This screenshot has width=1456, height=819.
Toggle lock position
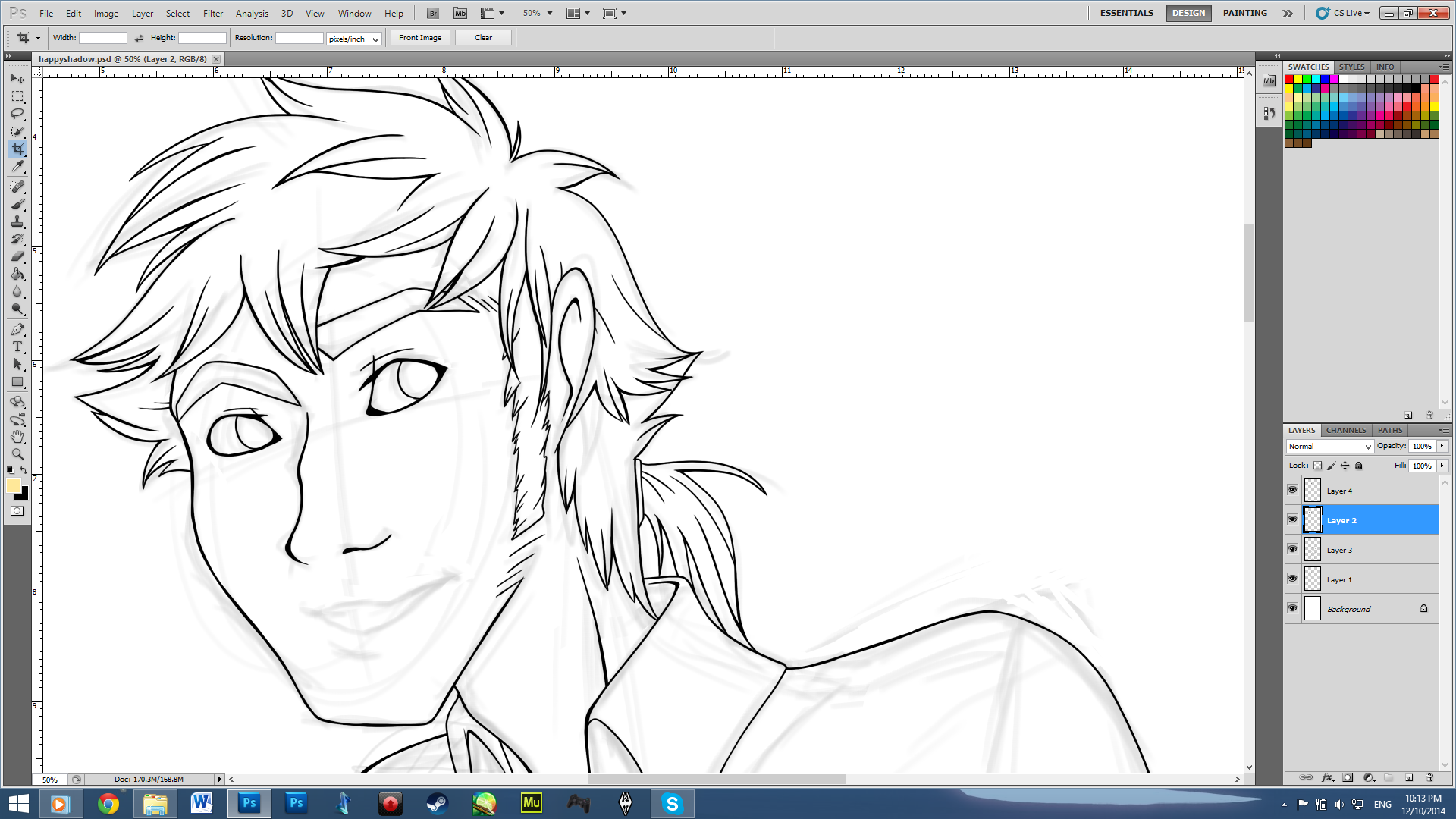click(x=1345, y=466)
